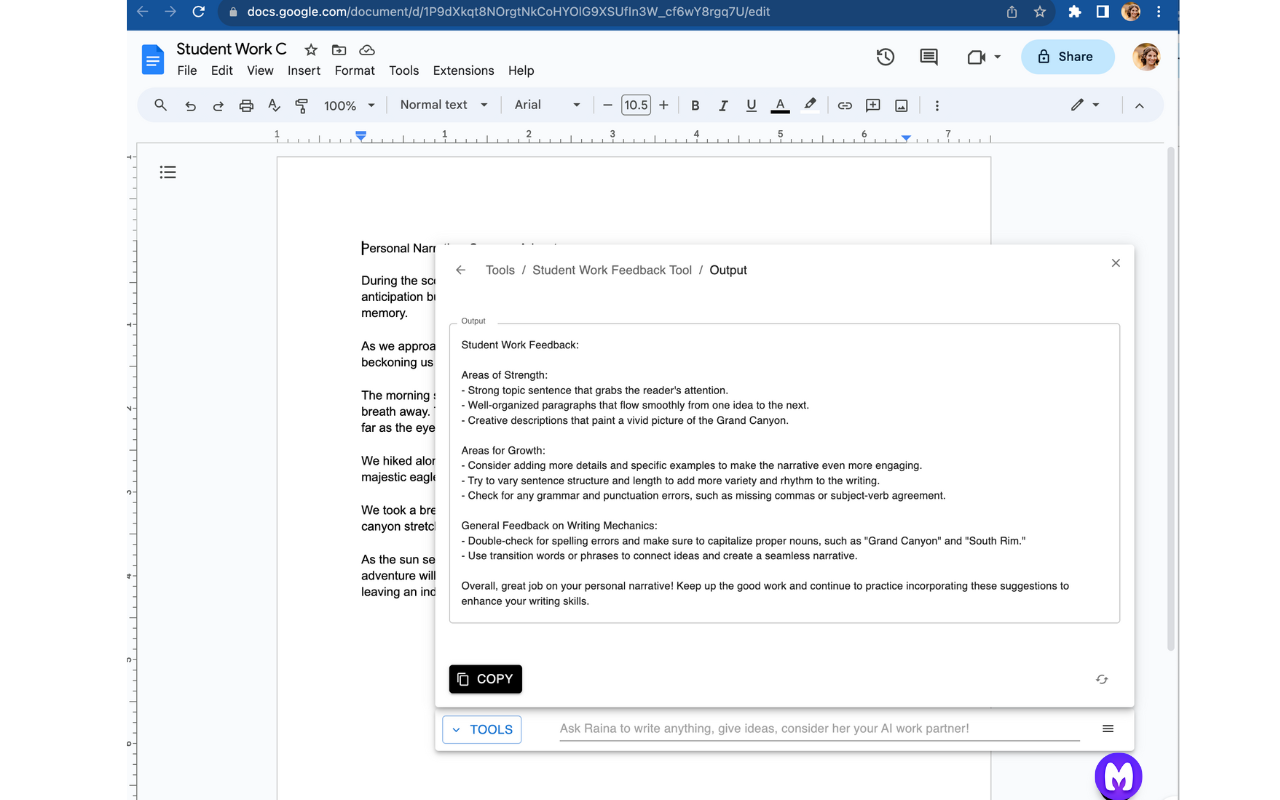Click the Search the menus magnifier icon

[x=160, y=105]
